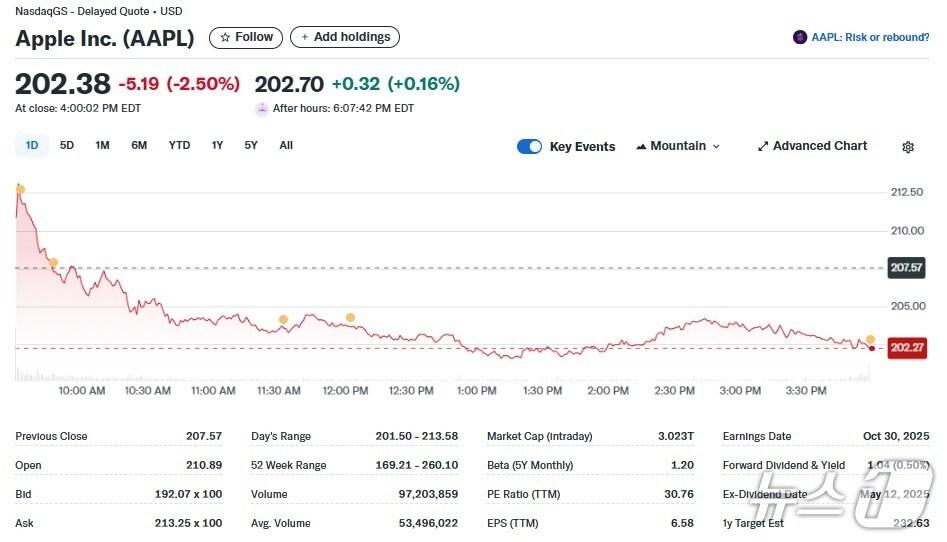
Task: Click the after-hours moon icon
Action: 262,108
